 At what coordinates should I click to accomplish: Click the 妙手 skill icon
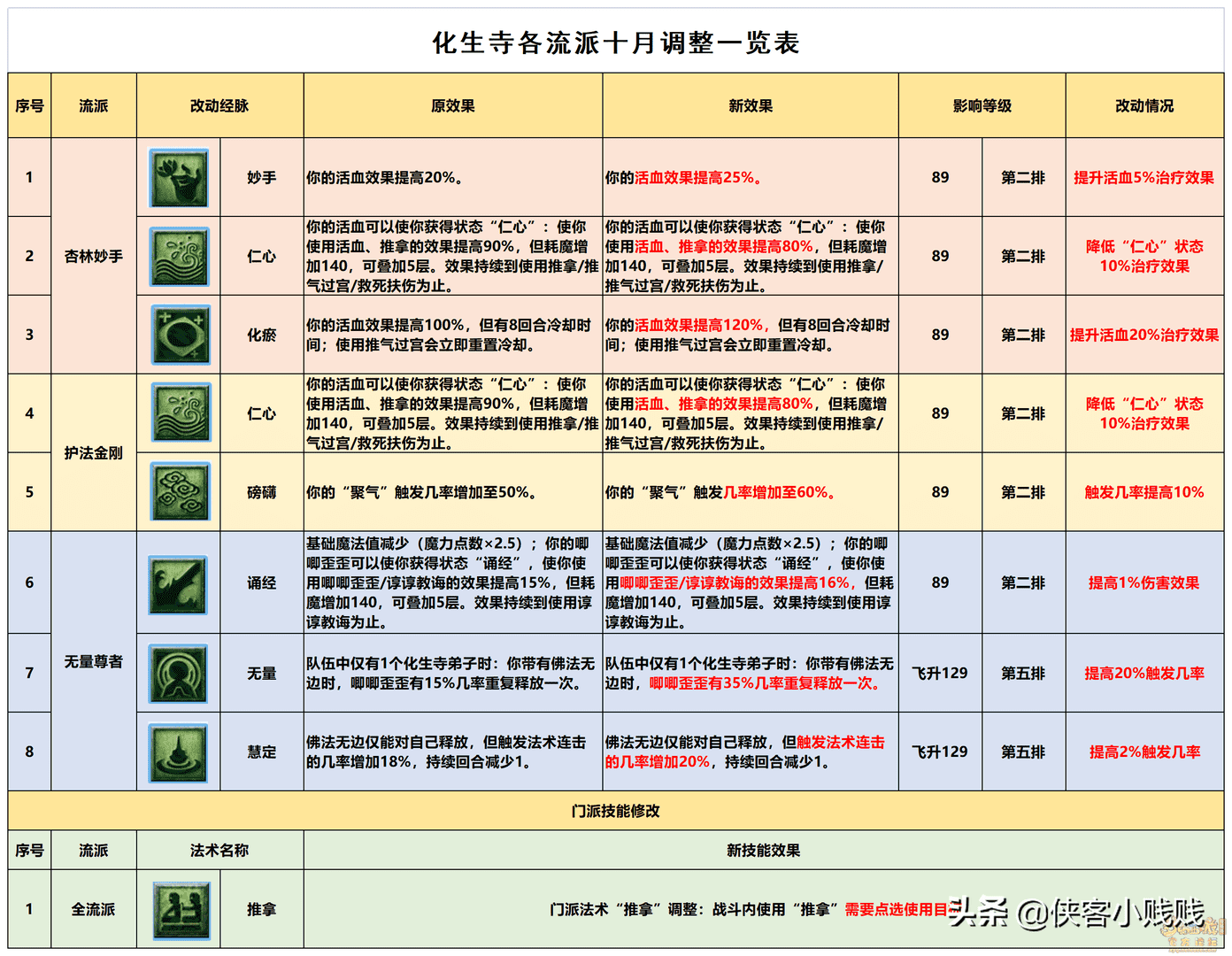(x=180, y=178)
